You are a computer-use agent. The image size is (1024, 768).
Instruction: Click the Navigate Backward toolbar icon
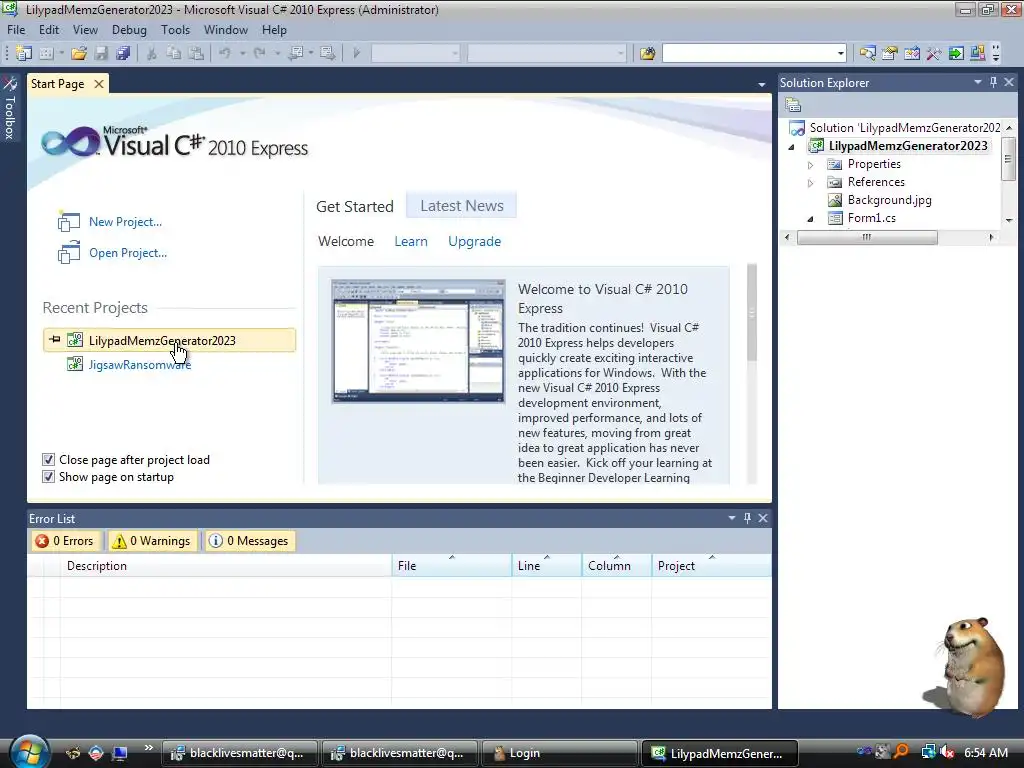295,53
